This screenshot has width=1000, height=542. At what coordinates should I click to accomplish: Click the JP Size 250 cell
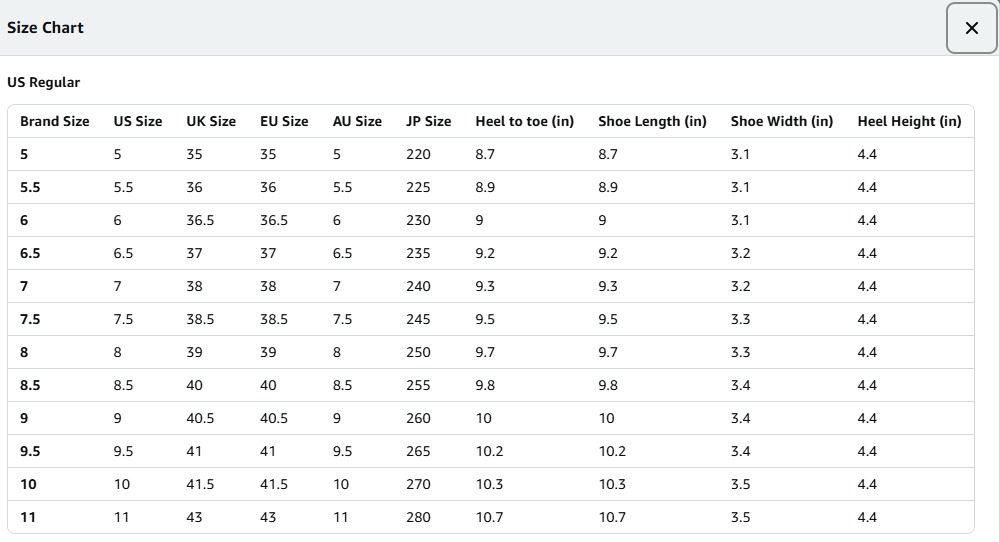(418, 352)
